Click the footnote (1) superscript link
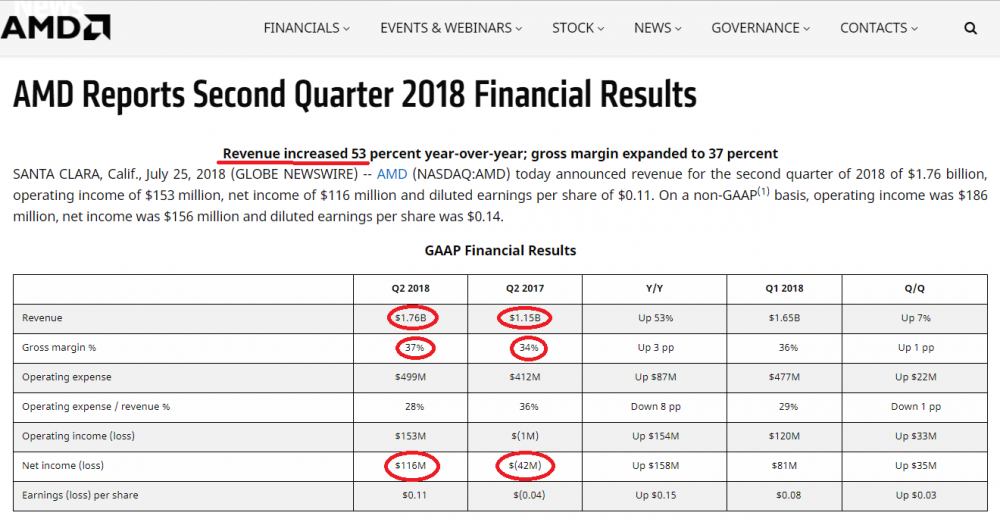This screenshot has height=522, width=1000. (x=763, y=191)
